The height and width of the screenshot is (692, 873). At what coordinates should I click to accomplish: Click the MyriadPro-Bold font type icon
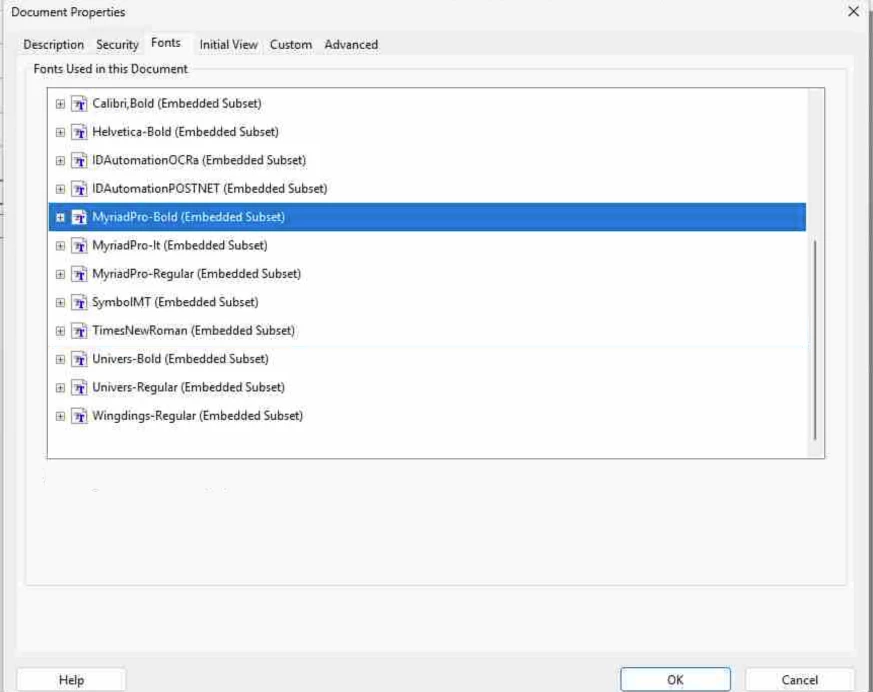point(79,218)
